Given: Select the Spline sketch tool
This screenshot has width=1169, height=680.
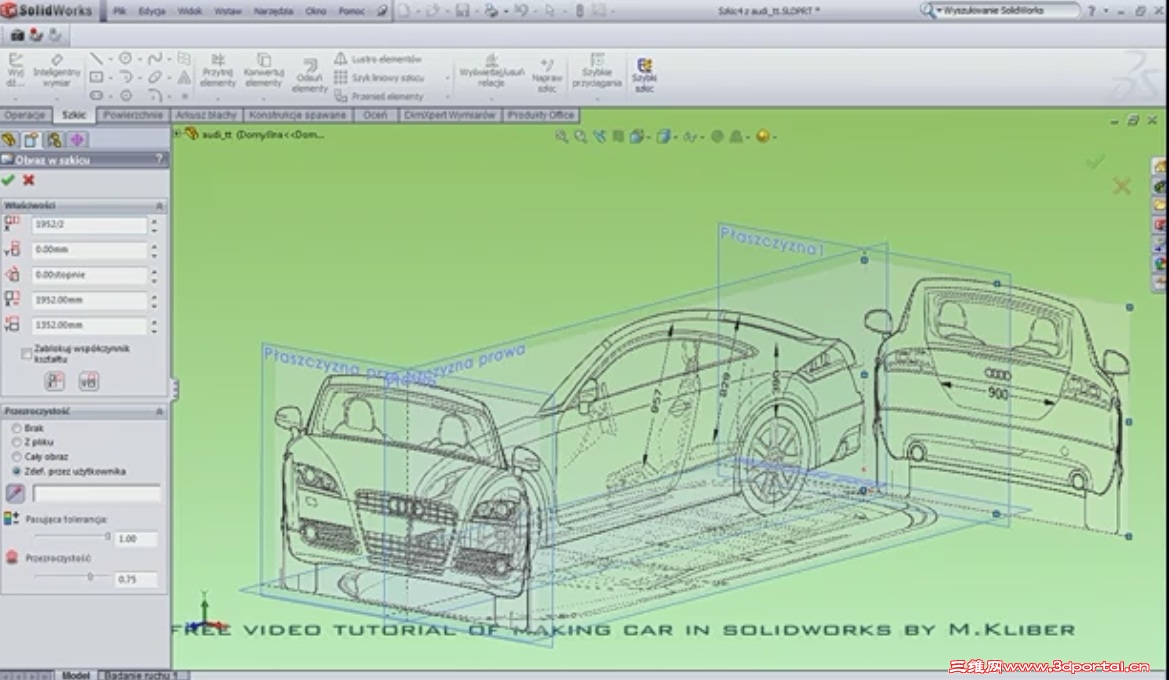Looking at the screenshot, I should pyautogui.click(x=154, y=58).
